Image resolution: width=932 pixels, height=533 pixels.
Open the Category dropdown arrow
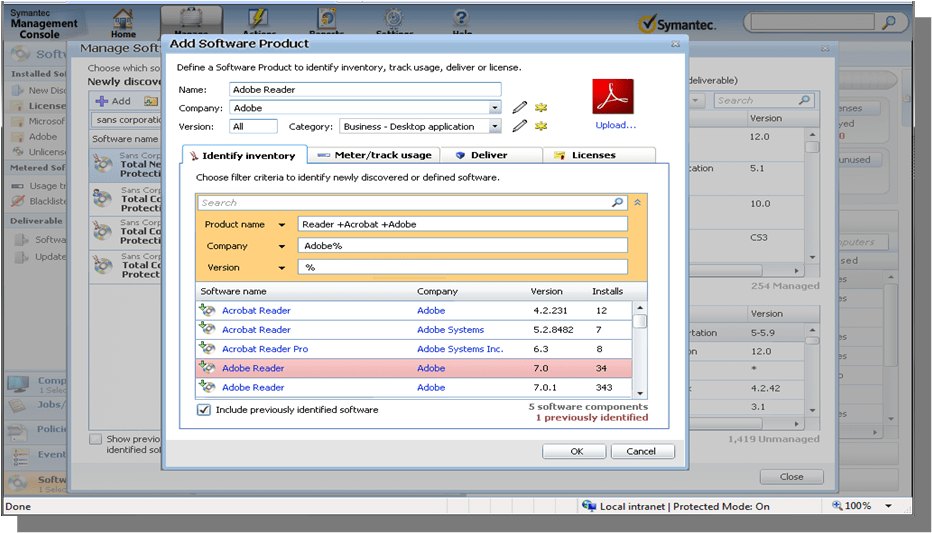click(495, 127)
